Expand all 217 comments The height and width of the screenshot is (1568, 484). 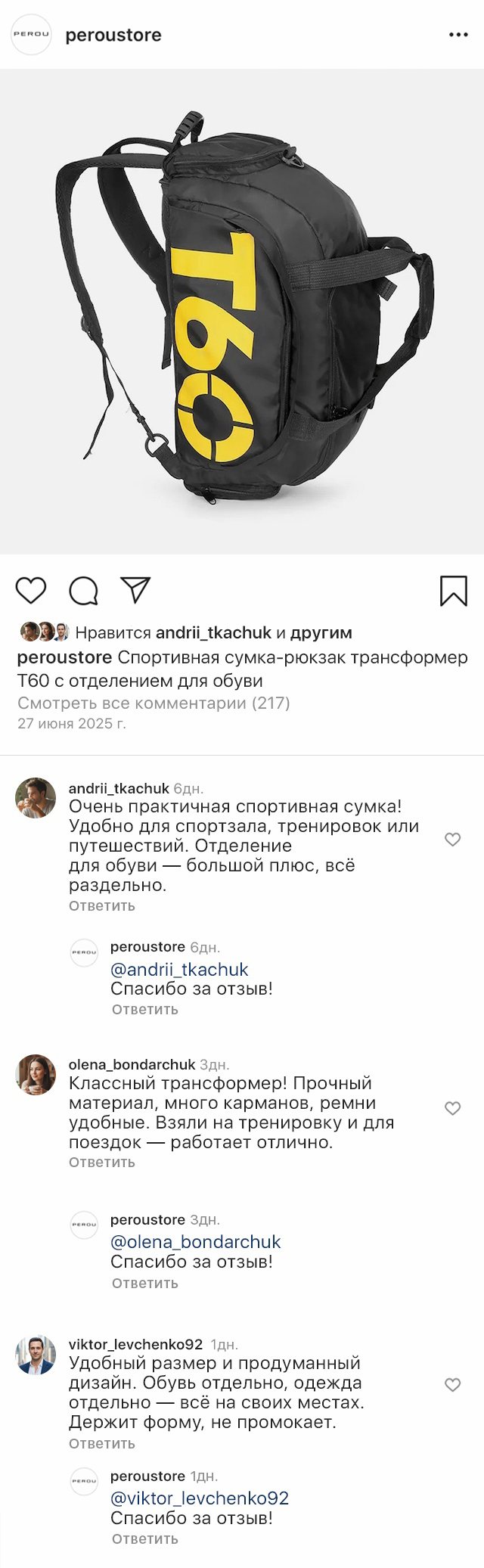[x=154, y=703]
